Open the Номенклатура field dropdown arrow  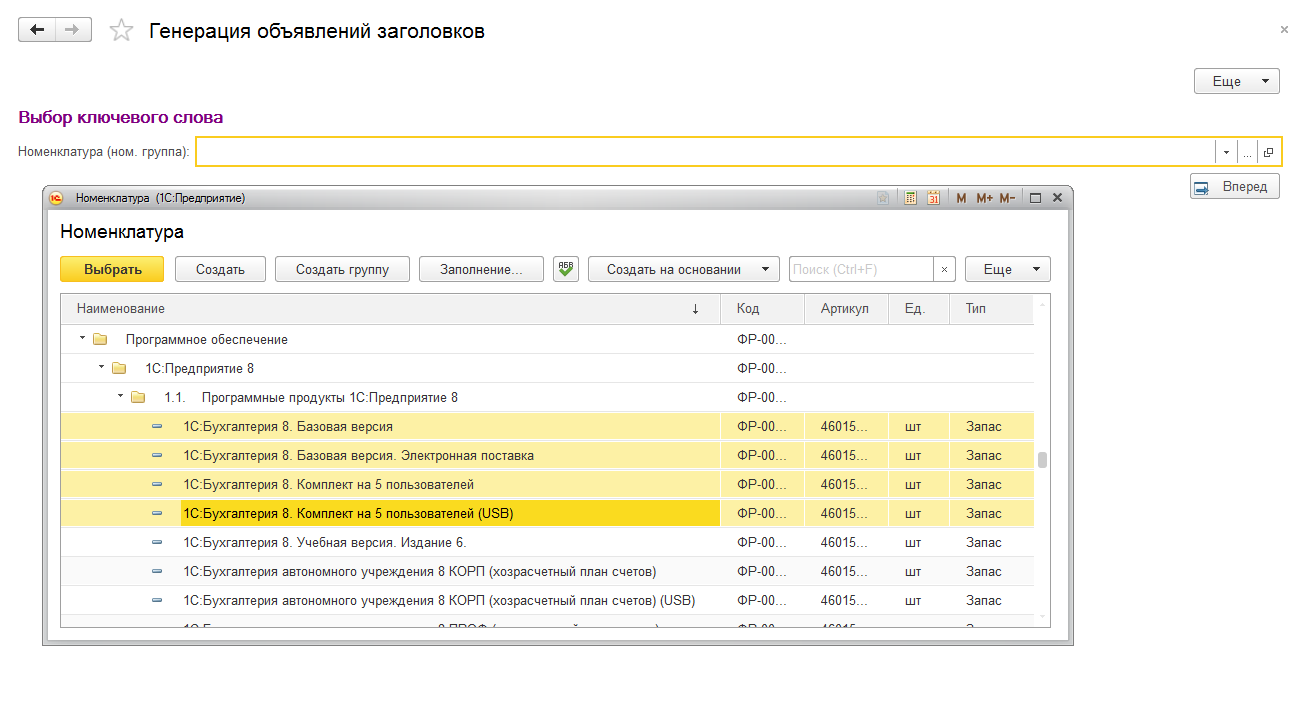coord(1226,152)
